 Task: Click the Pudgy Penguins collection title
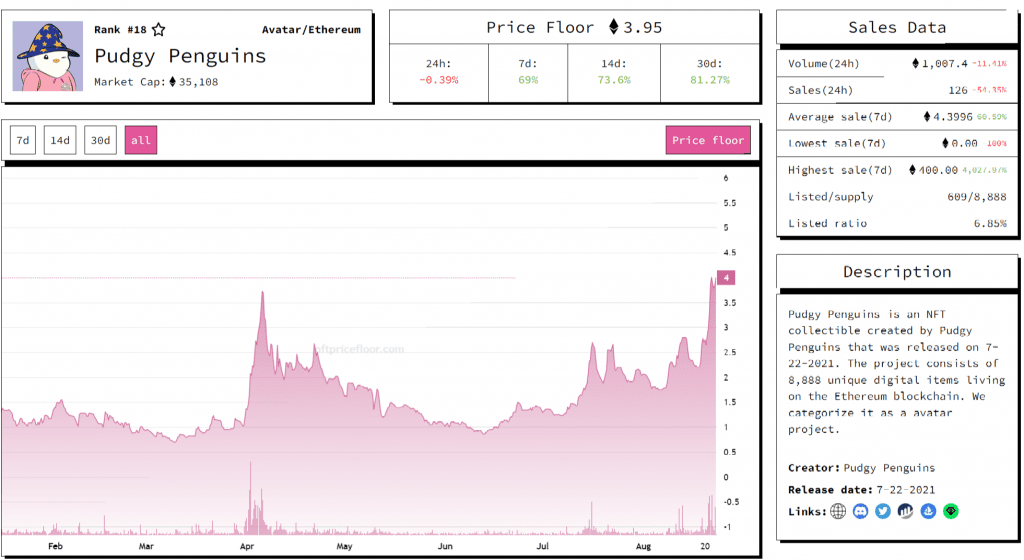tap(180, 56)
